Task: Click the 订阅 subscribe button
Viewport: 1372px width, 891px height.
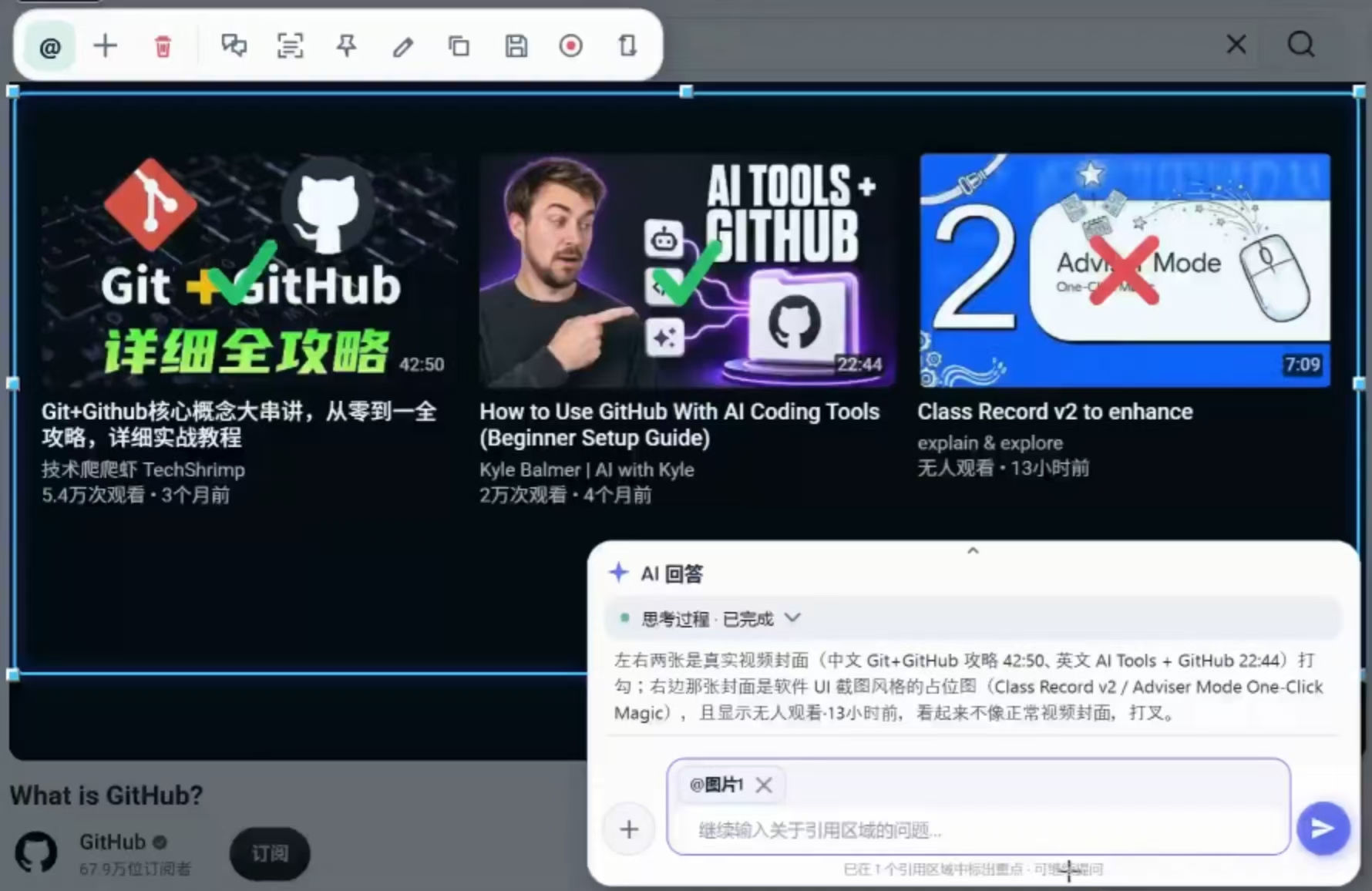Action: [270, 853]
